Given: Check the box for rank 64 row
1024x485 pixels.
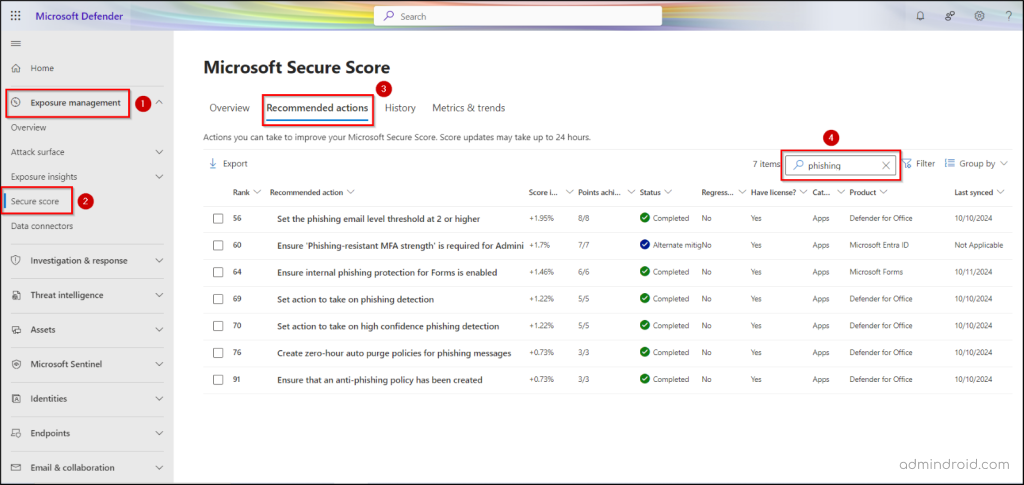Looking at the screenshot, I should pyautogui.click(x=218, y=272).
